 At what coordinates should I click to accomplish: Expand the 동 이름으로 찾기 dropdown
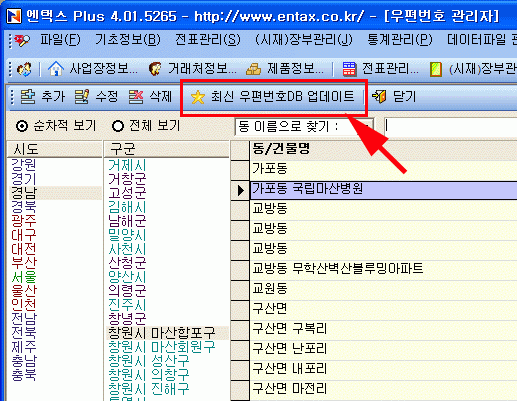click(366, 127)
